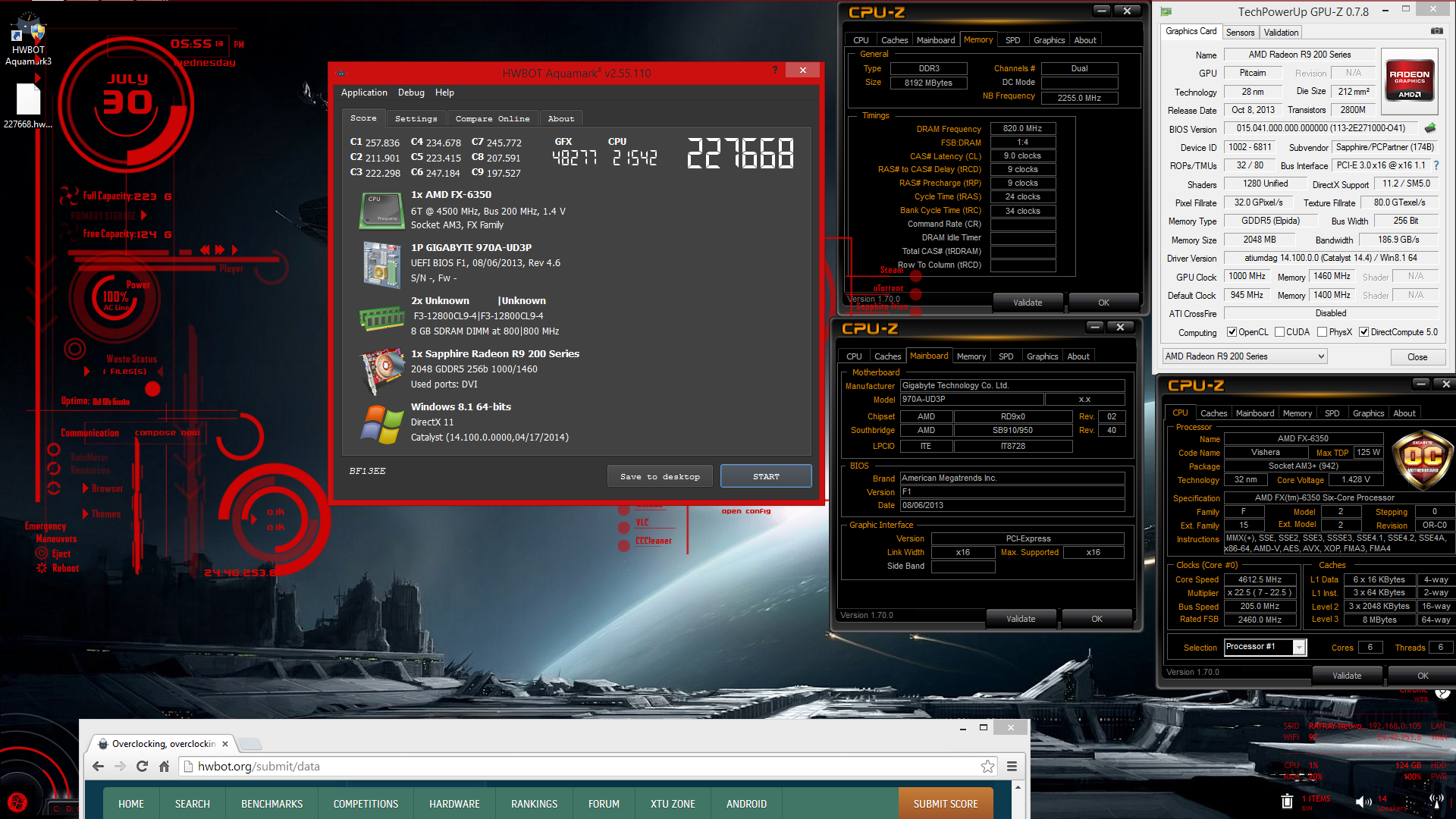Switch to the Sensors tab in GPU-Z
This screenshot has height=819, width=1456.
(1240, 33)
